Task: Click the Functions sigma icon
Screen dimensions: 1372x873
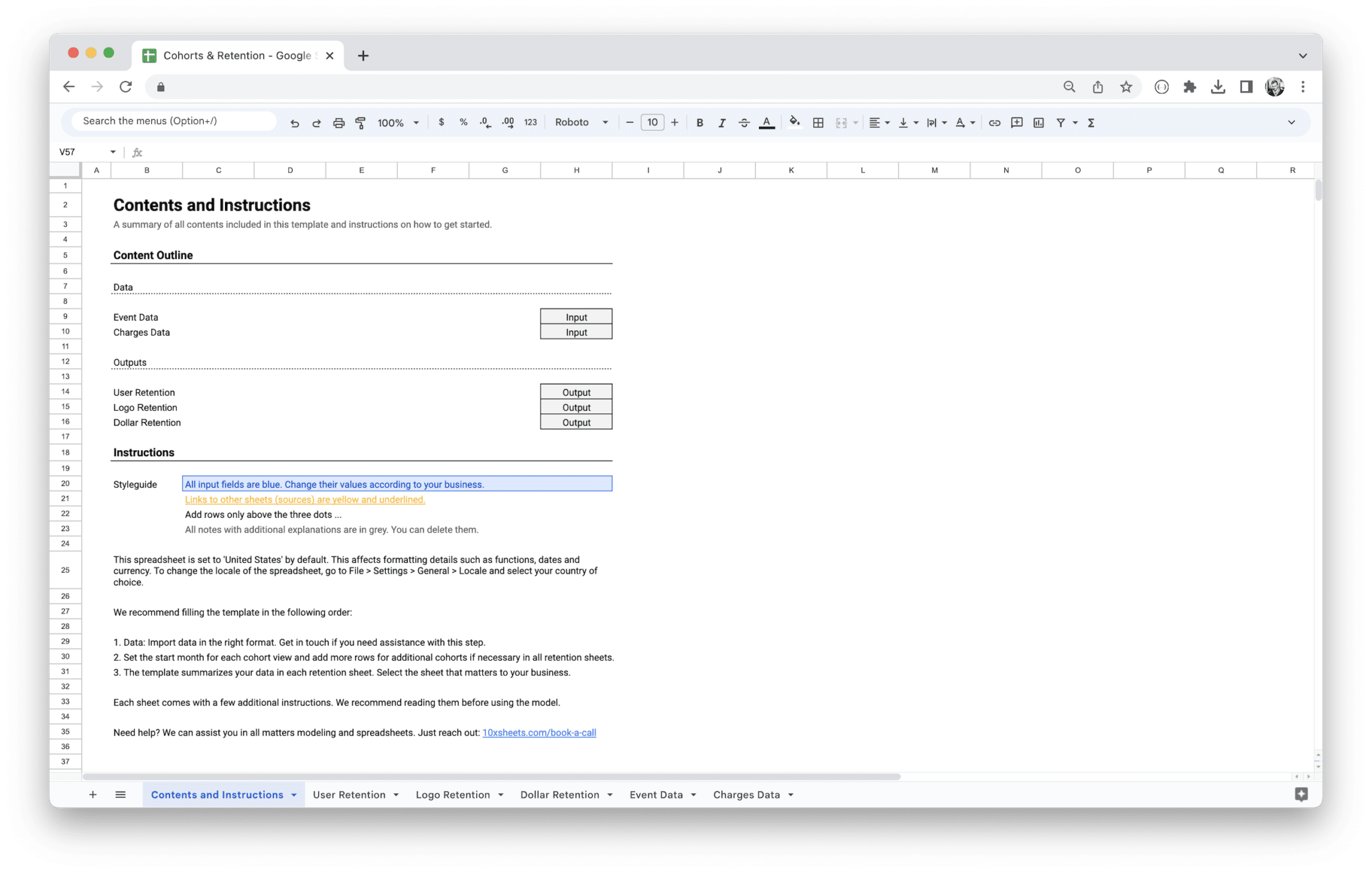Action: (x=1091, y=122)
